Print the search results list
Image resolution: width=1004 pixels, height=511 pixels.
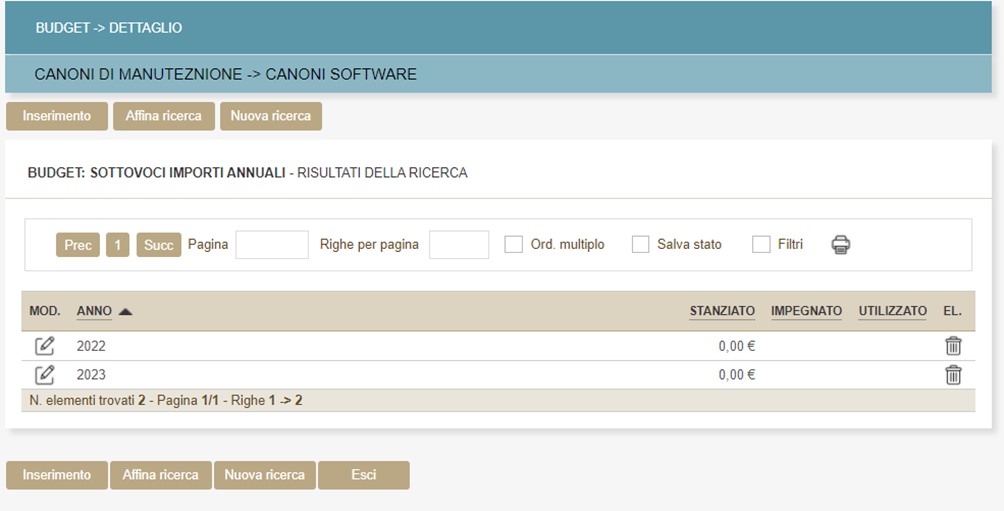[841, 244]
